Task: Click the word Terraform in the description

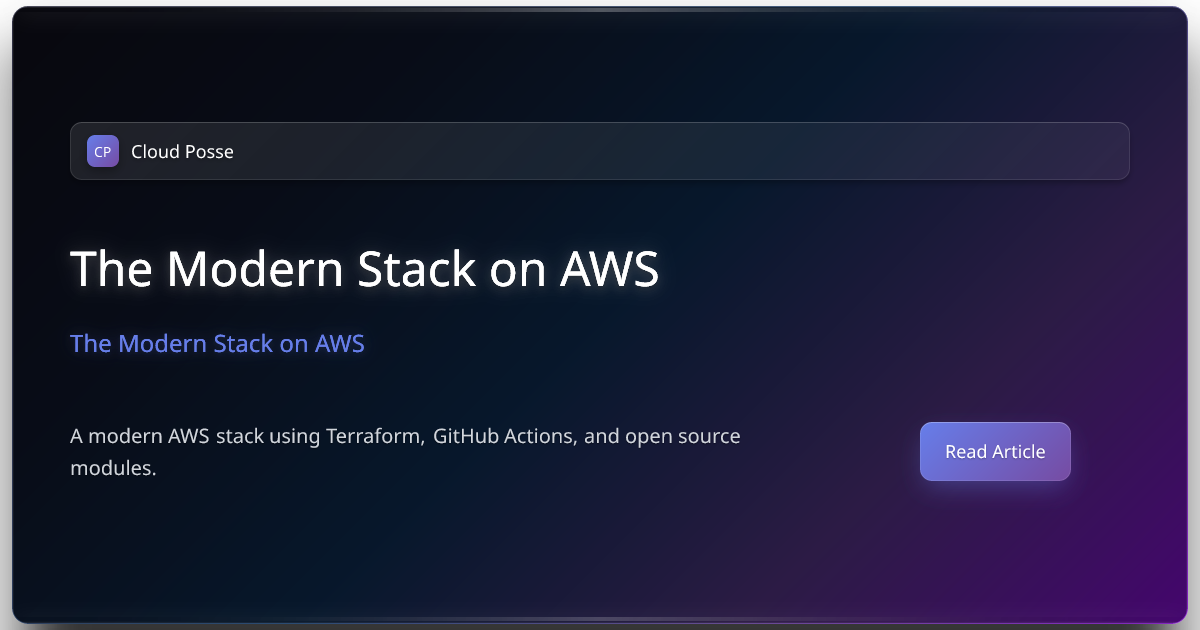Action: click(x=372, y=436)
